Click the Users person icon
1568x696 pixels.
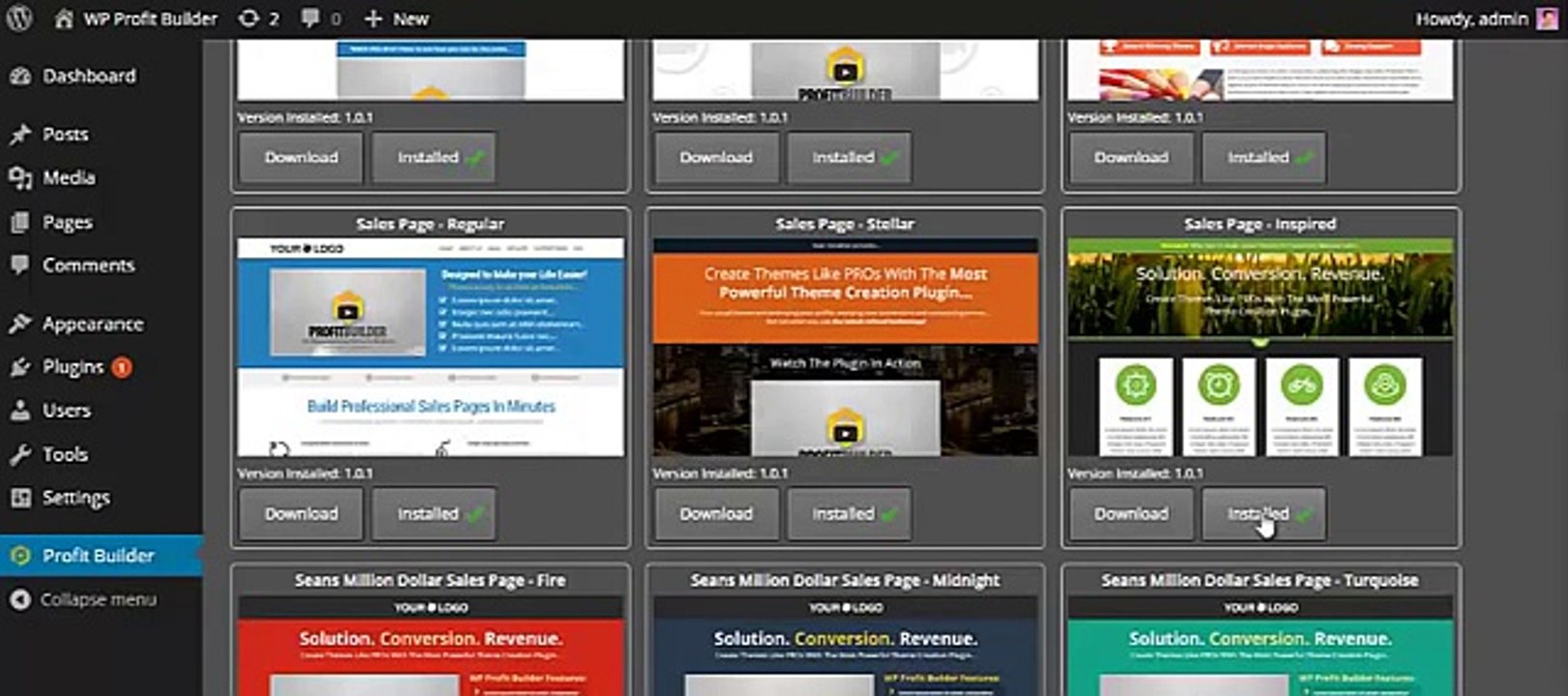coord(20,411)
